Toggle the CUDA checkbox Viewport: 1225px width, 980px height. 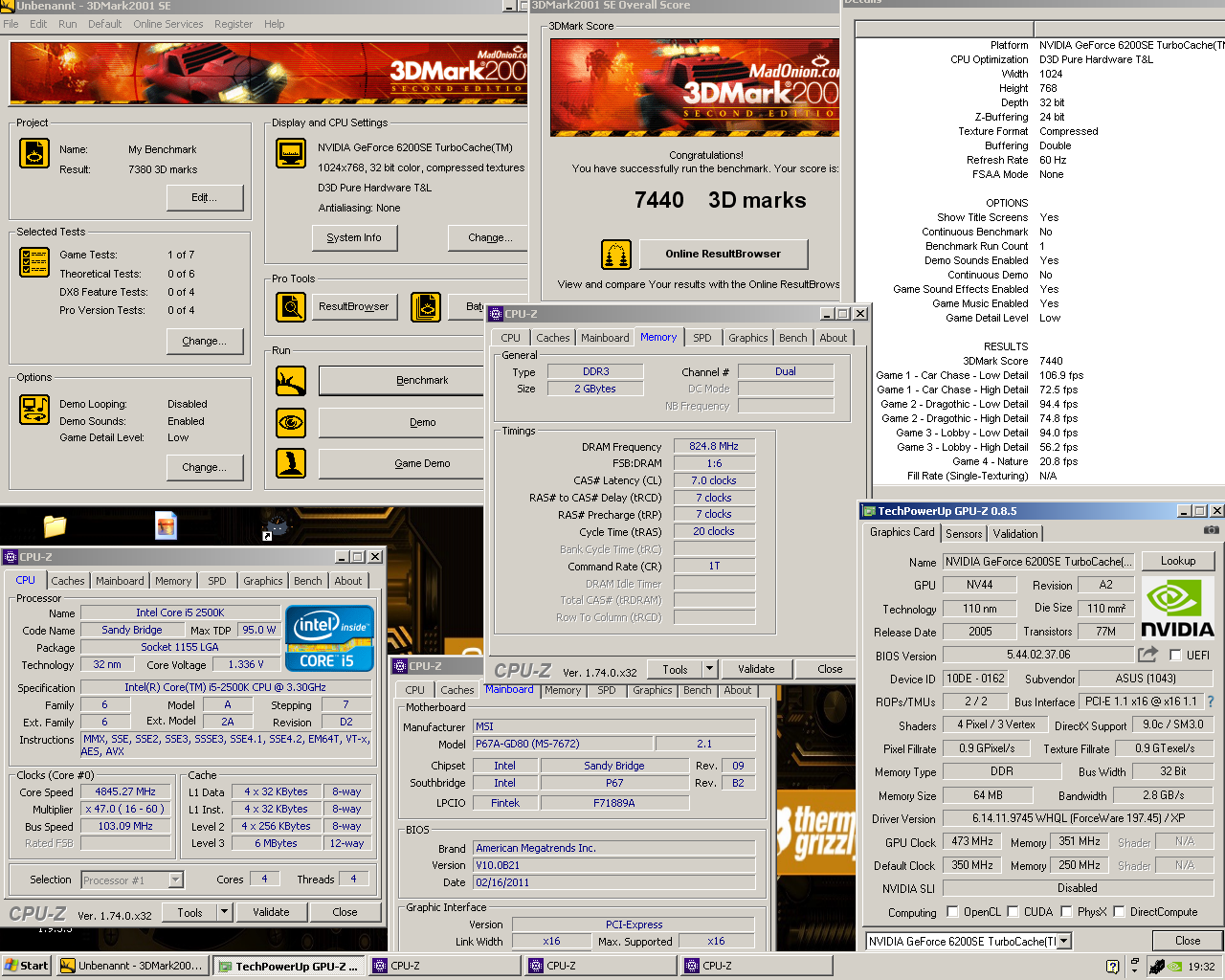coord(1013,911)
